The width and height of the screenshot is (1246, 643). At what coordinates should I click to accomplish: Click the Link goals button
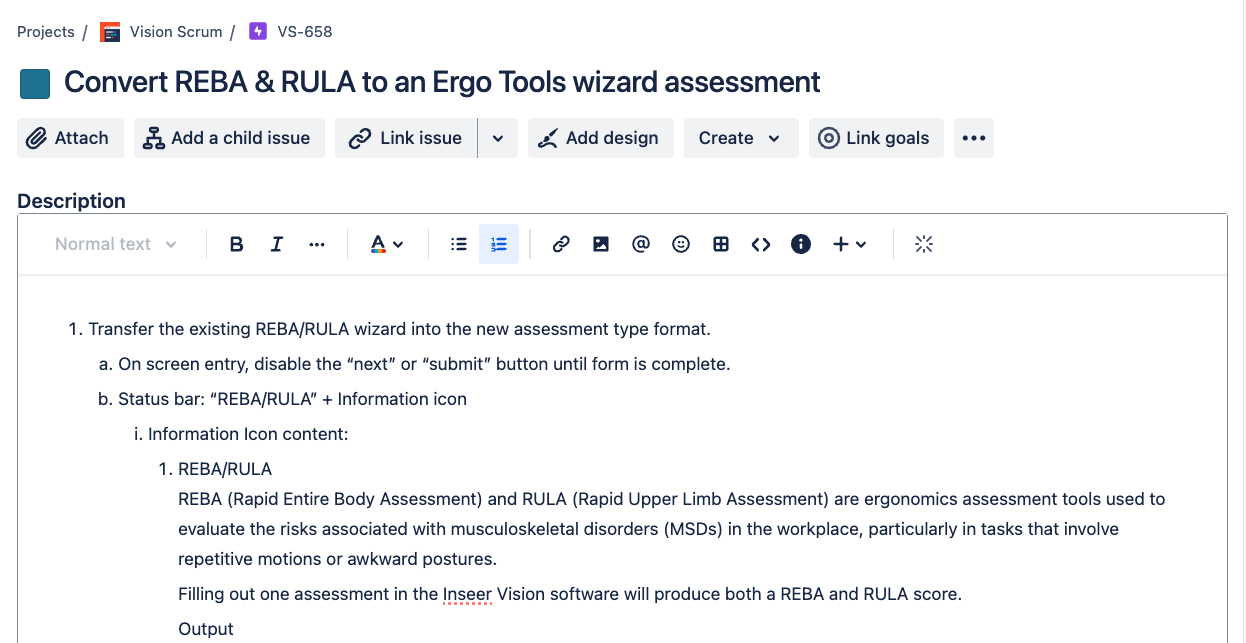(x=876, y=138)
